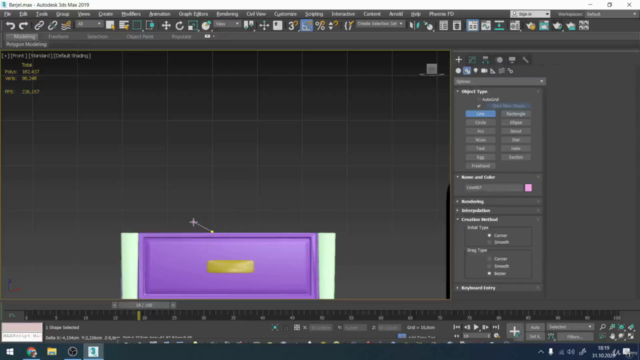
Task: Click the Circle spline button
Action: pyautogui.click(x=480, y=122)
